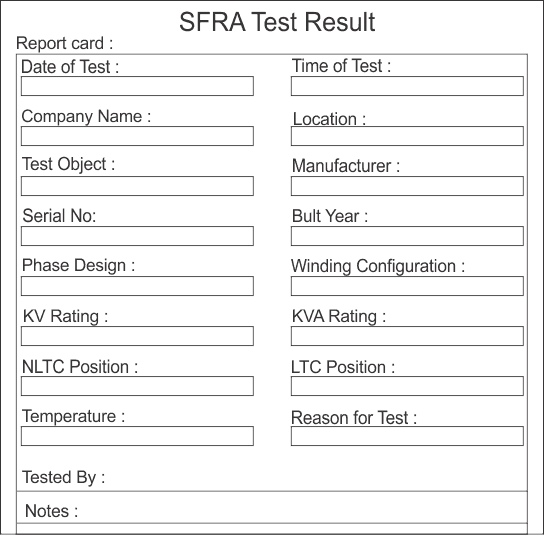544x535 pixels.
Task: Focus the Serial No input field
Action: point(137,236)
